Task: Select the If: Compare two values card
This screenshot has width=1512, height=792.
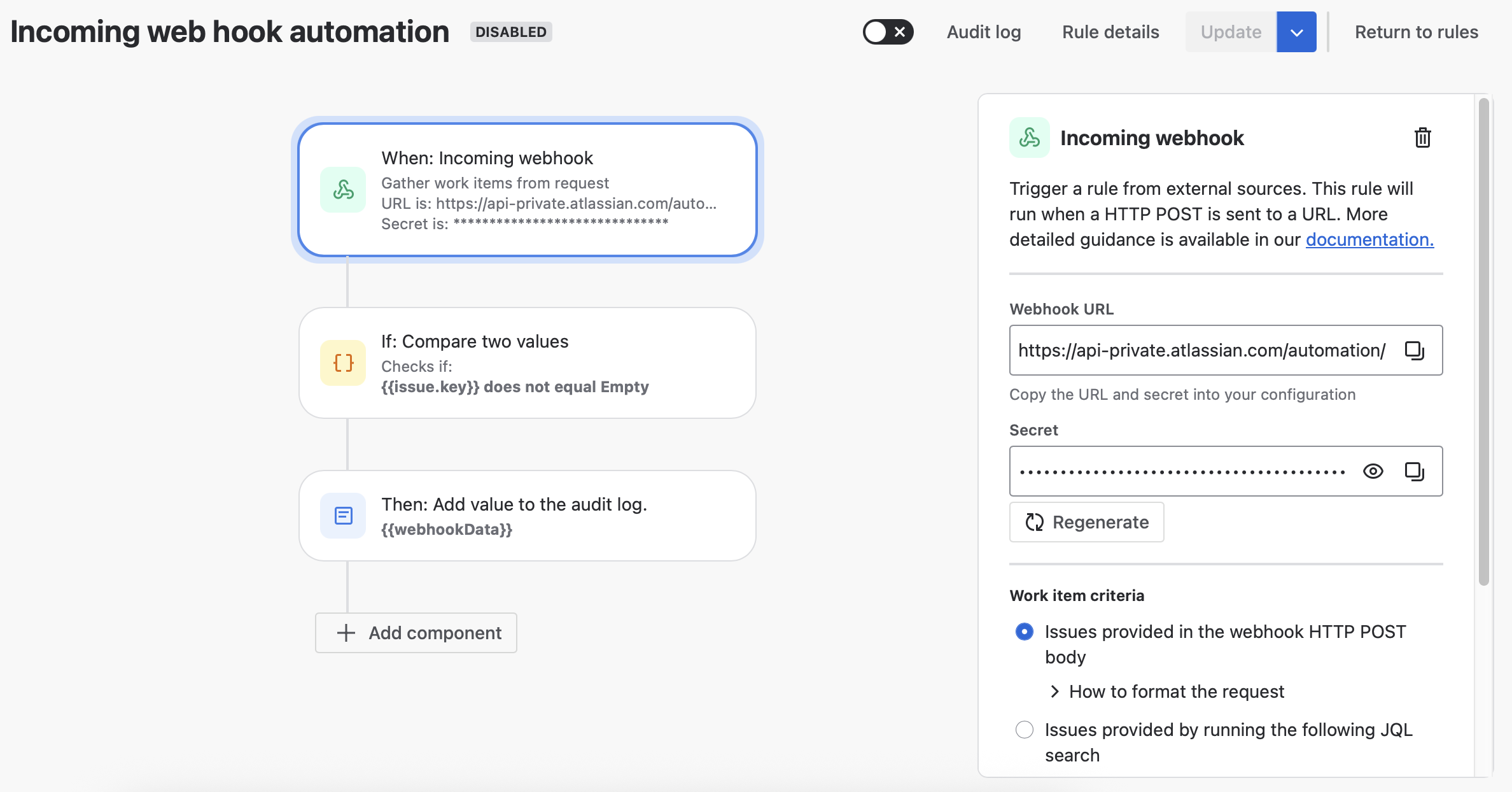Action: [528, 363]
